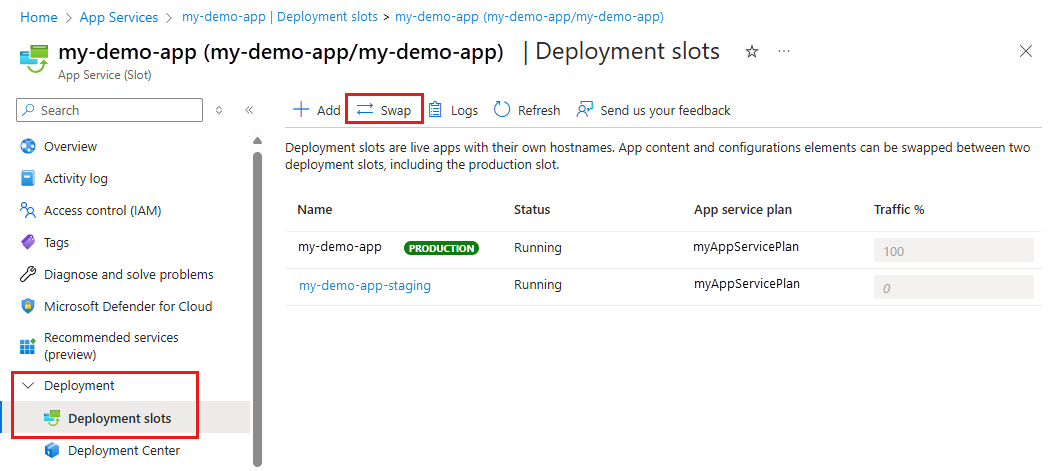1062x471 pixels.
Task: Go to App Services breadcrumb
Action: (x=119, y=17)
